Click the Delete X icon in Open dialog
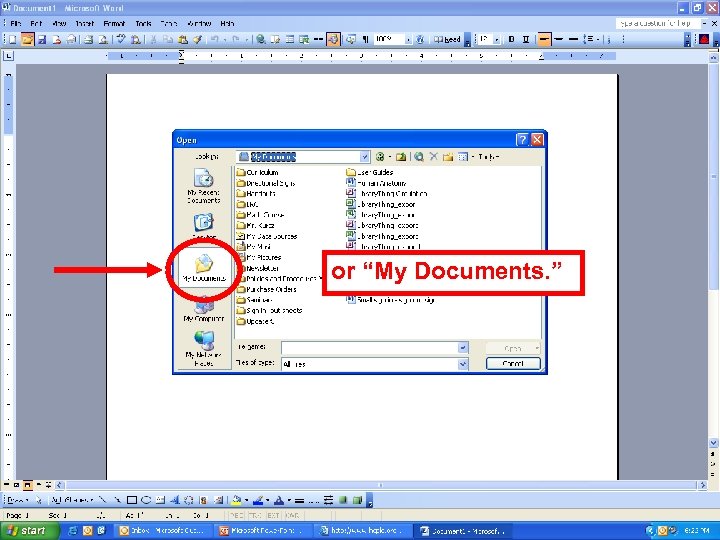The width and height of the screenshot is (720, 540). point(433,157)
